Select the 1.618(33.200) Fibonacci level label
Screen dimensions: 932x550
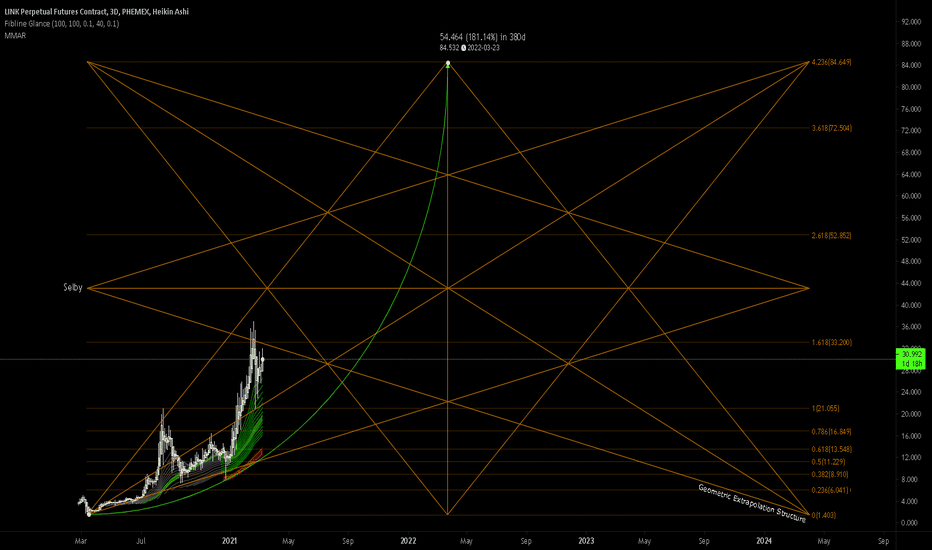pos(832,342)
